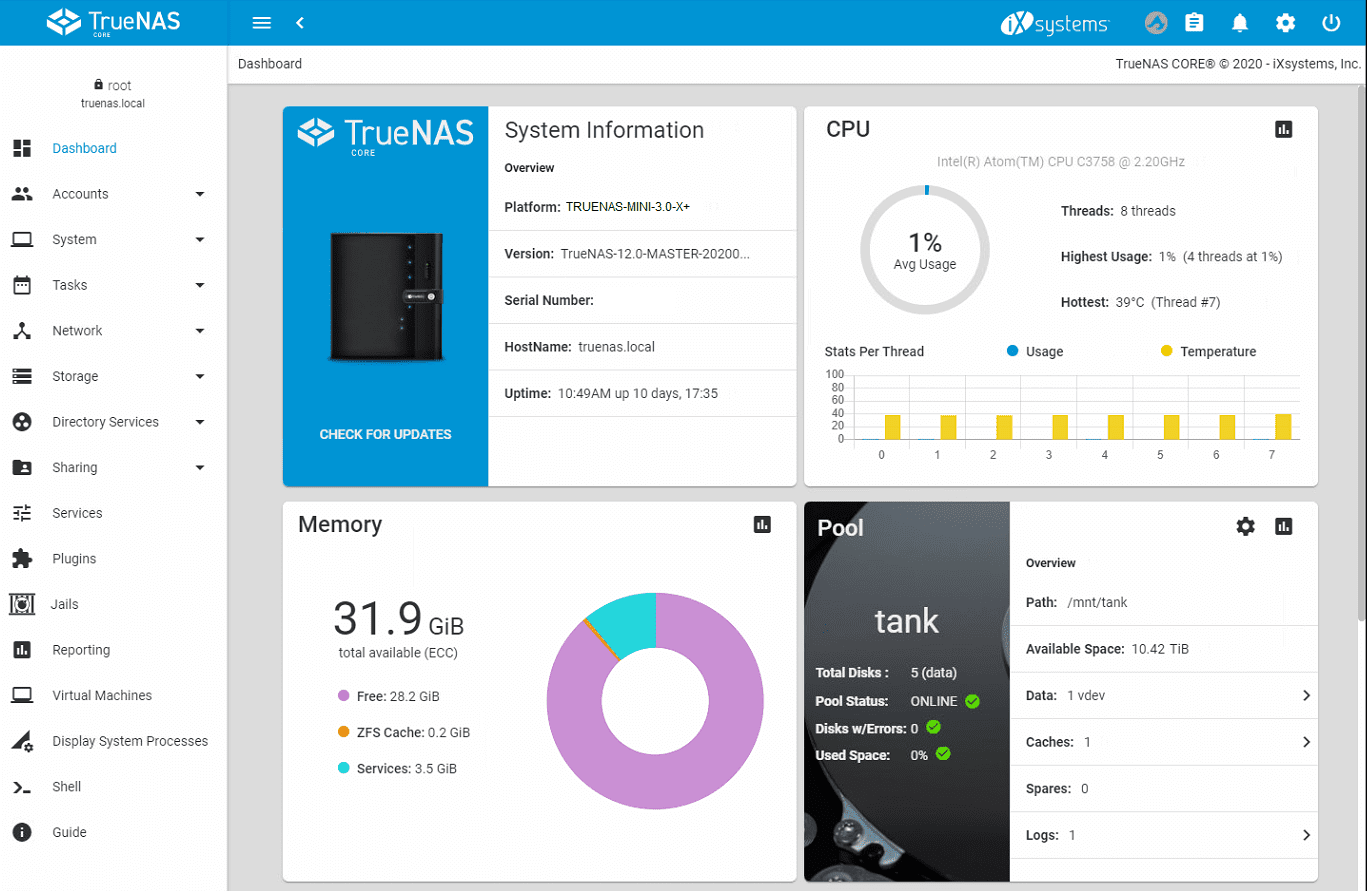Open the notifications bell icon
This screenshot has width=1367, height=891.
[x=1240, y=23]
